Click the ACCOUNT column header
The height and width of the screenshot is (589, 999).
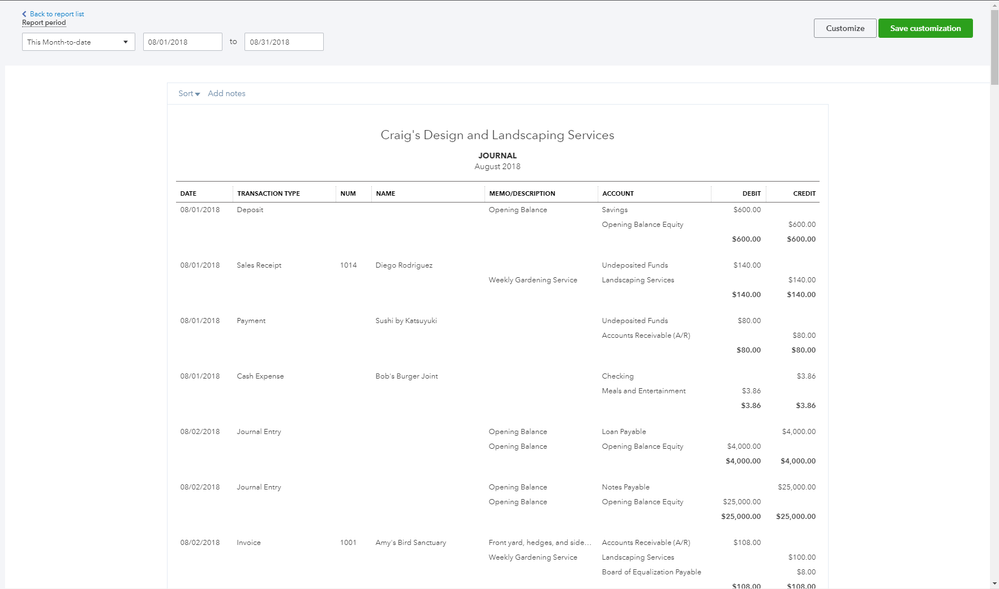click(617, 193)
